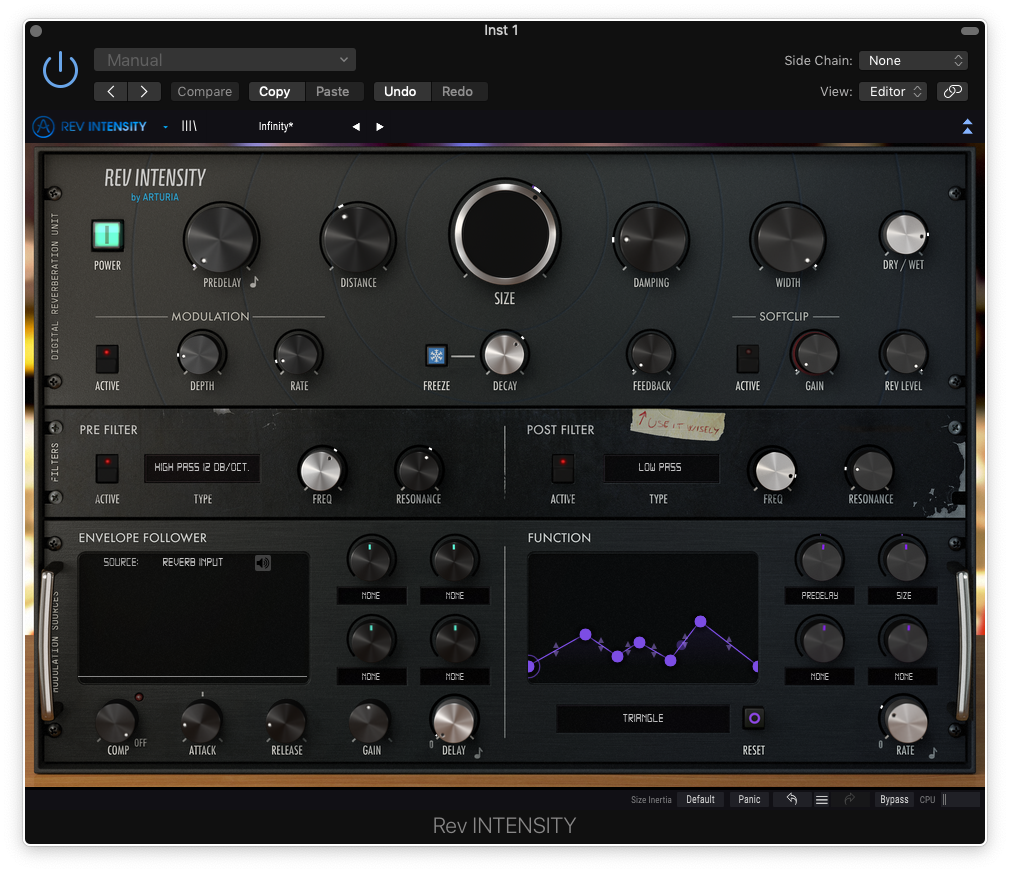
Task: Toggle the function Rate sync note icon
Action: [x=933, y=751]
